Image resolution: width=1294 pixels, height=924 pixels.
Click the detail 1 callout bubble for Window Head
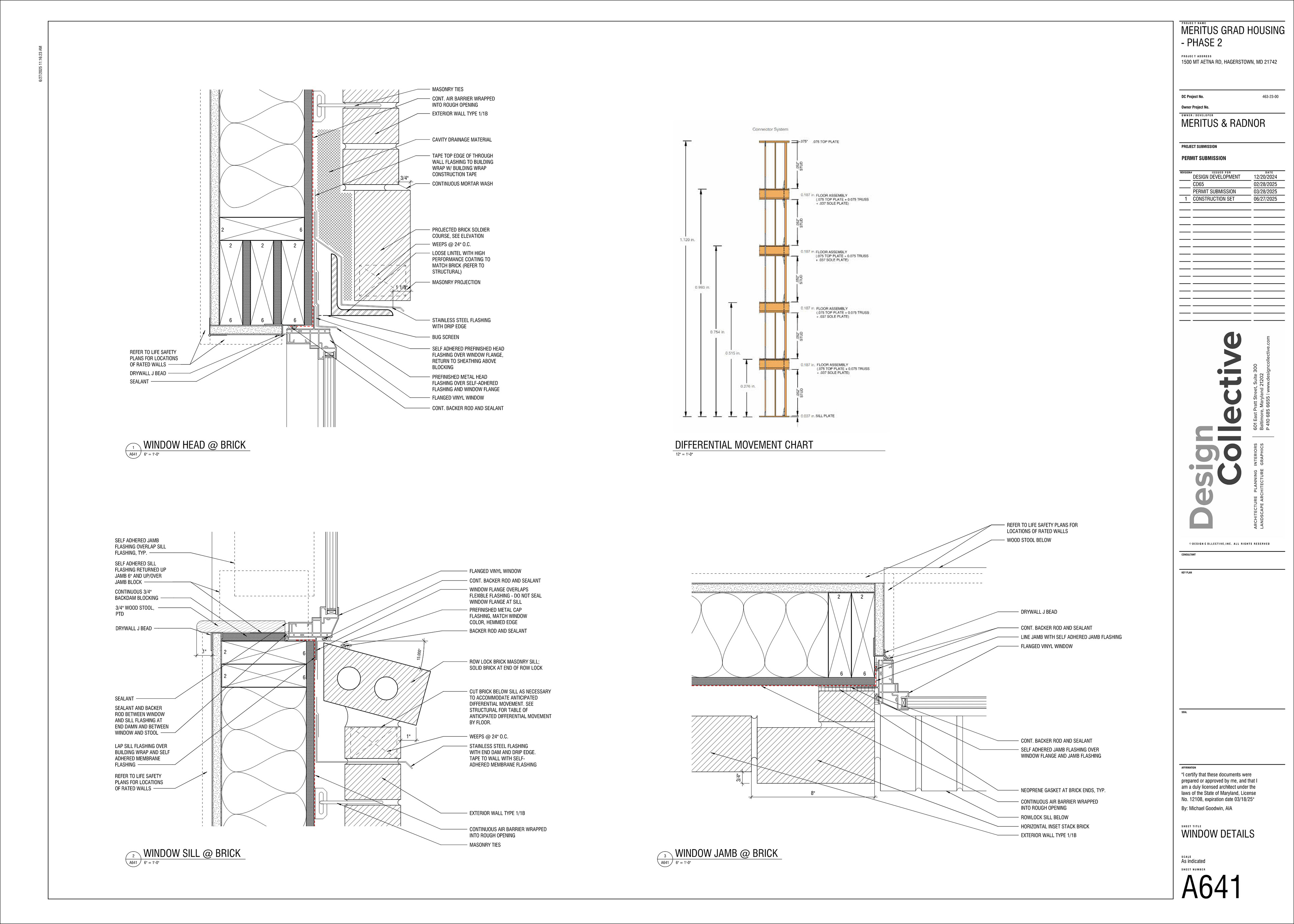tap(133, 451)
